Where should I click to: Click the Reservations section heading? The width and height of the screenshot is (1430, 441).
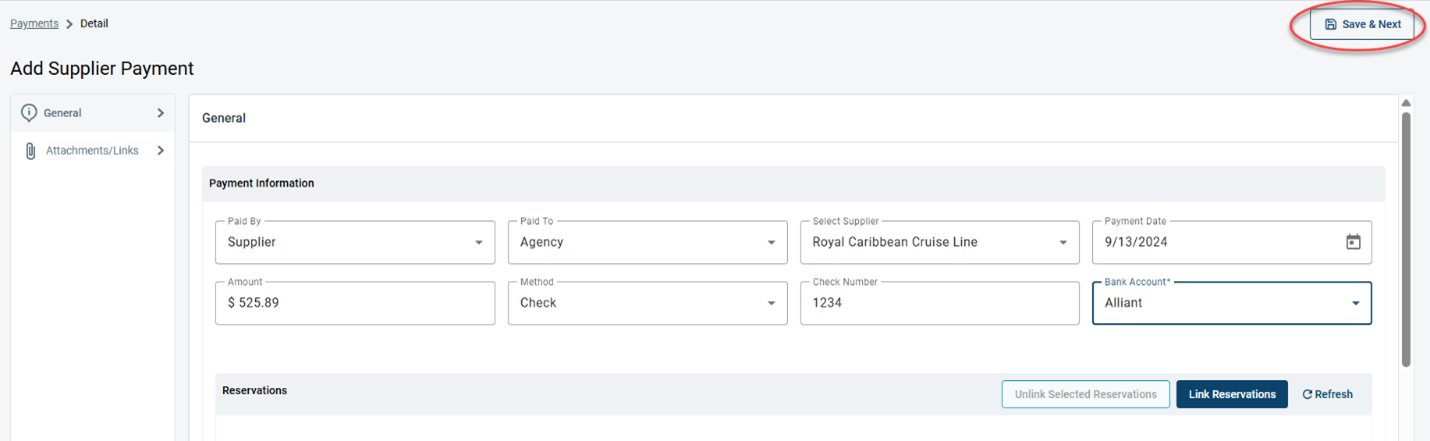(255, 390)
